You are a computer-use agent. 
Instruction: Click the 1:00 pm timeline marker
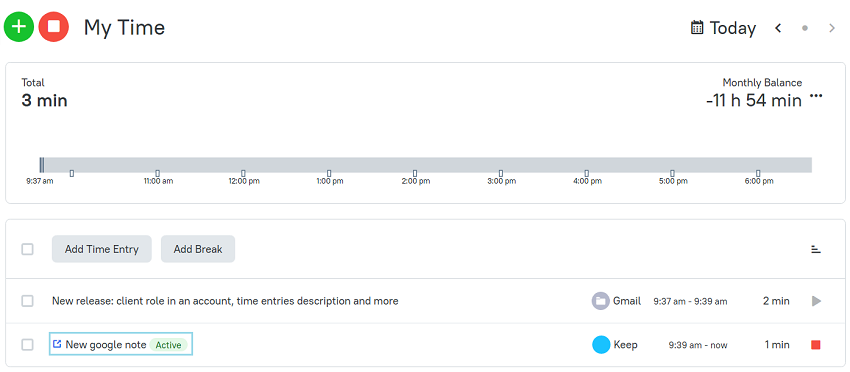click(x=329, y=174)
